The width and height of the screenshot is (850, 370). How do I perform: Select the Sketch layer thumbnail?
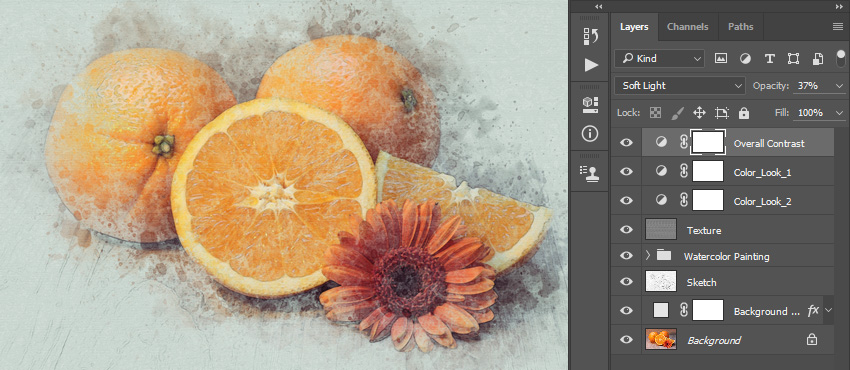click(x=661, y=281)
